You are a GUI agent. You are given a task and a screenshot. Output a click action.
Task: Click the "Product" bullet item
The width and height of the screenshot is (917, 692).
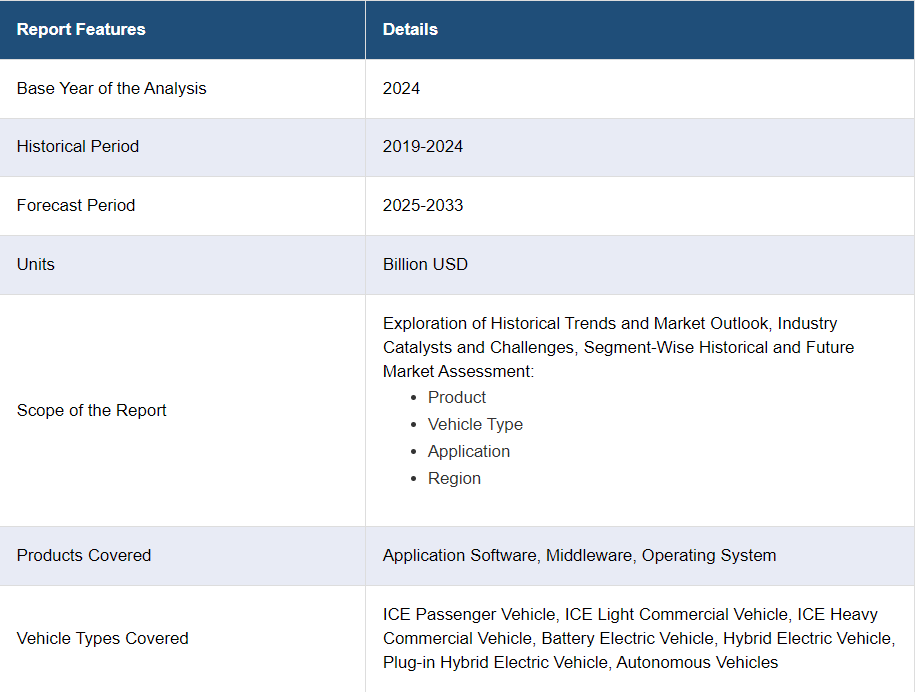coord(457,397)
